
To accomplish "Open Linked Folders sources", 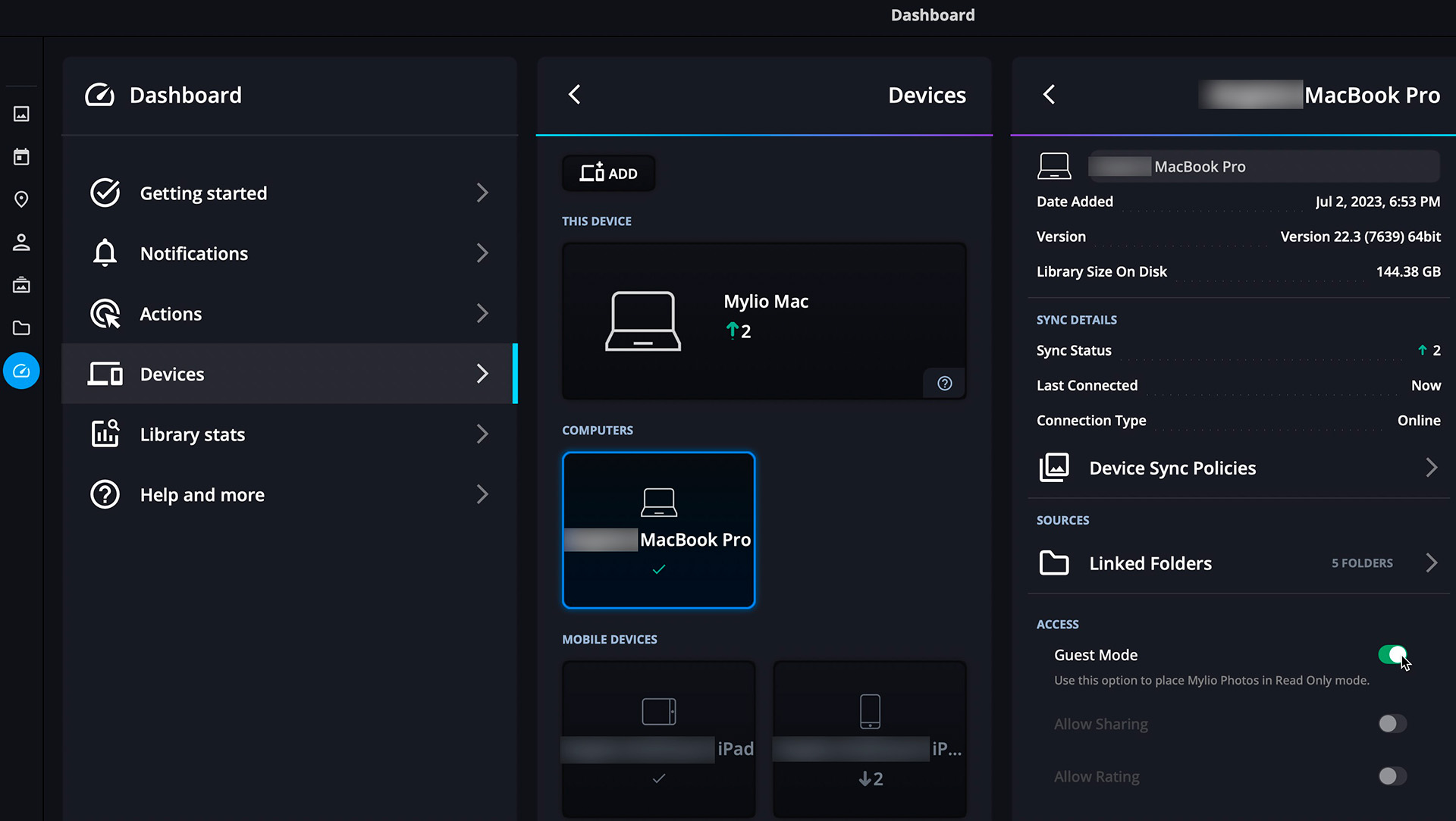I will pos(1238,563).
